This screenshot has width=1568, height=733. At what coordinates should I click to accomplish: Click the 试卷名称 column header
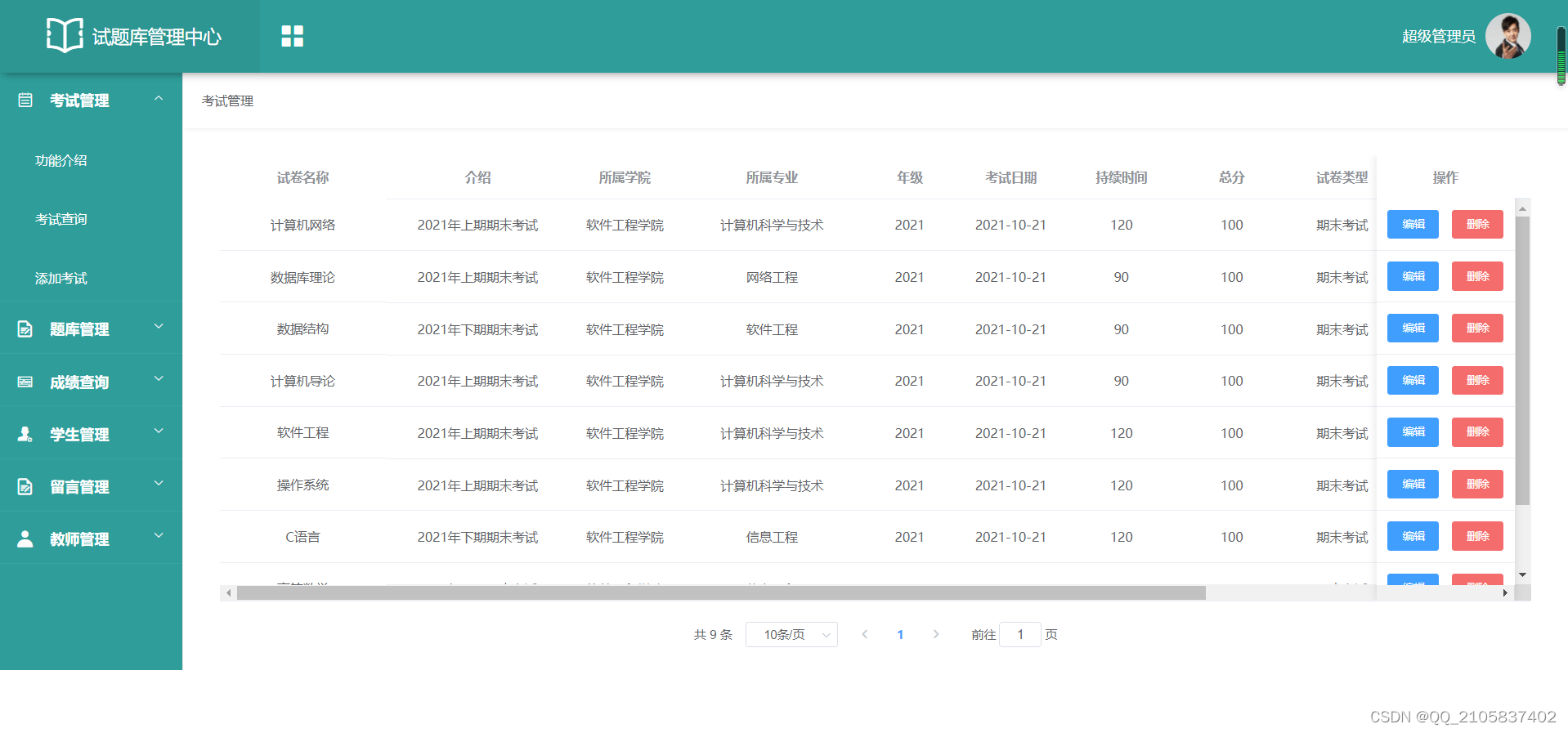pyautogui.click(x=302, y=177)
